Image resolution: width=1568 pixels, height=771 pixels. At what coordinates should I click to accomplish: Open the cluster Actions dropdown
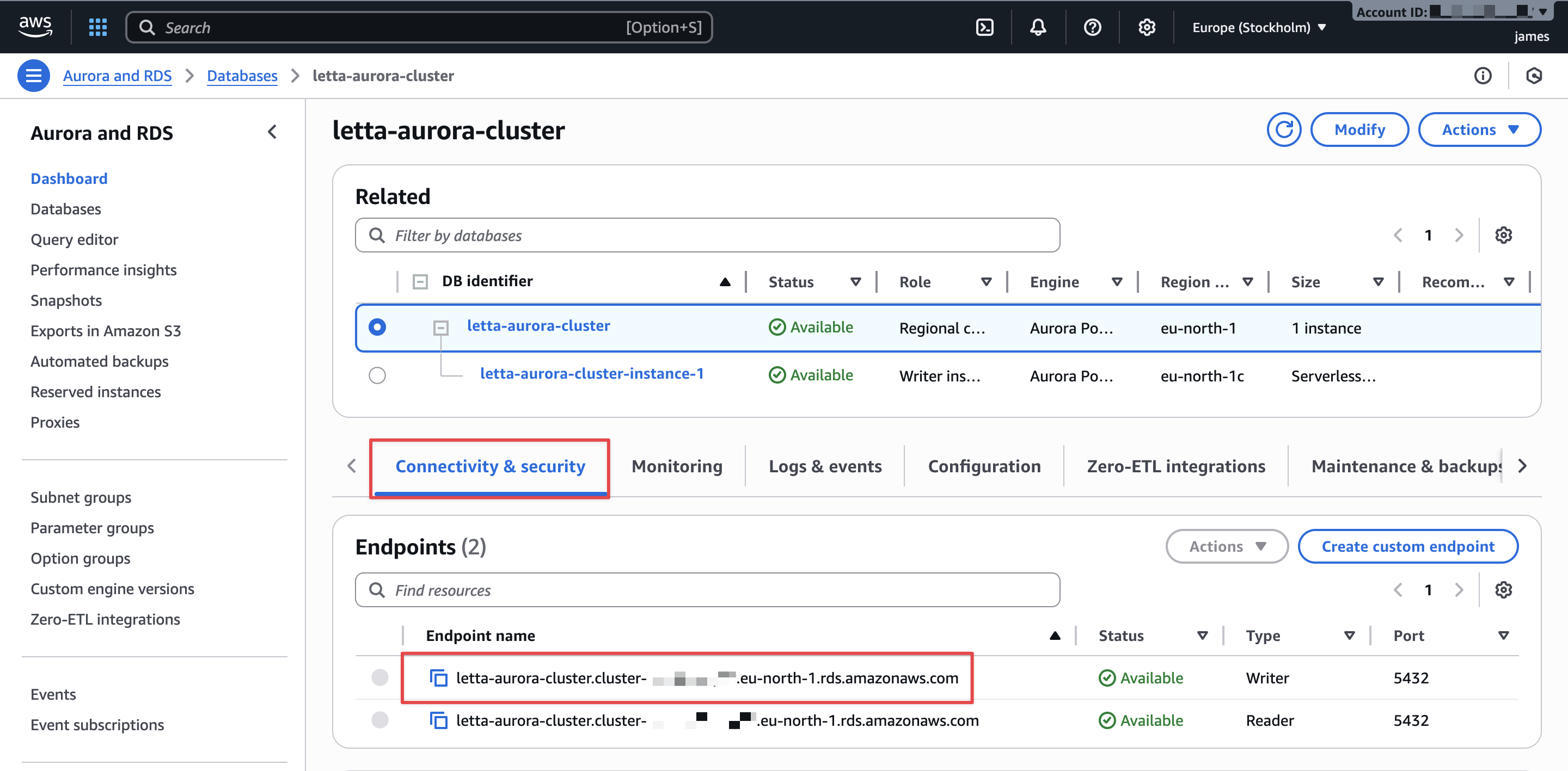point(1479,129)
